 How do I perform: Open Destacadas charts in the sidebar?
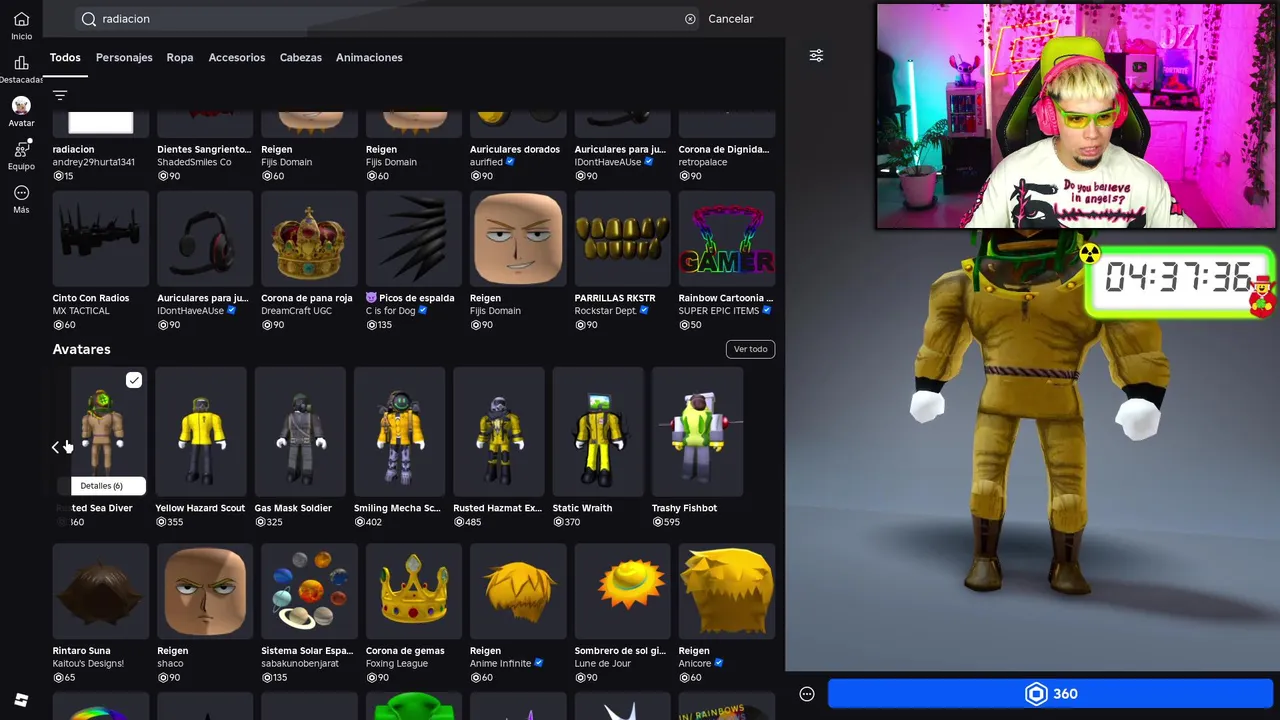[x=21, y=69]
